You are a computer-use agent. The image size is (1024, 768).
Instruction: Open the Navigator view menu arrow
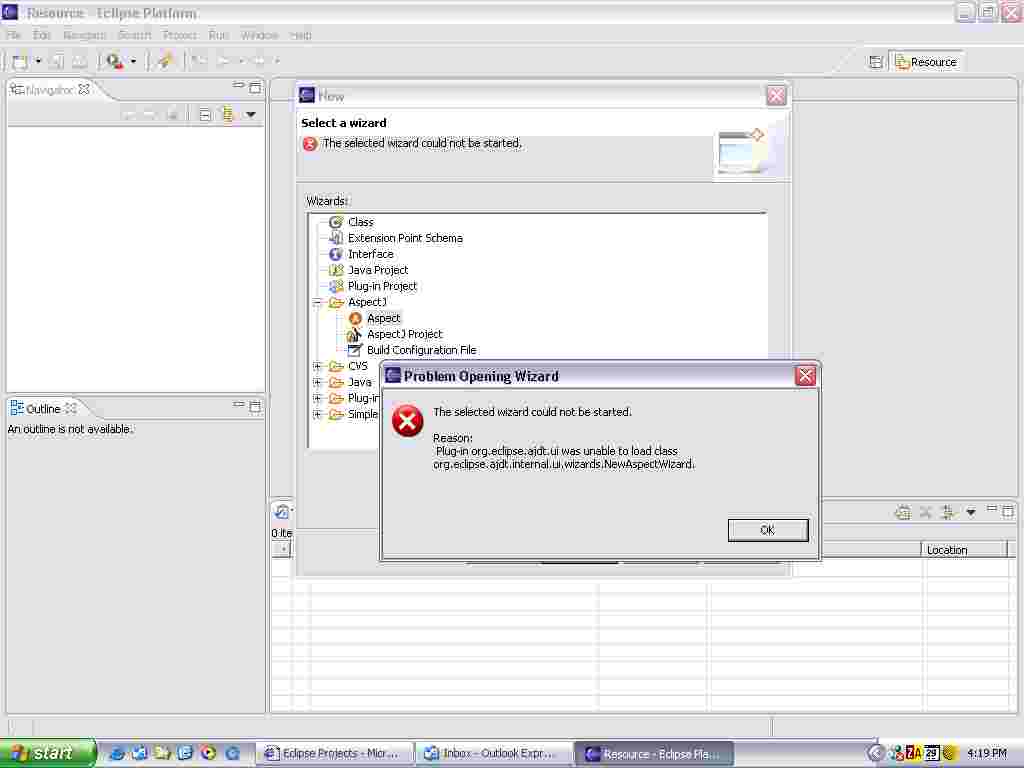(x=251, y=115)
